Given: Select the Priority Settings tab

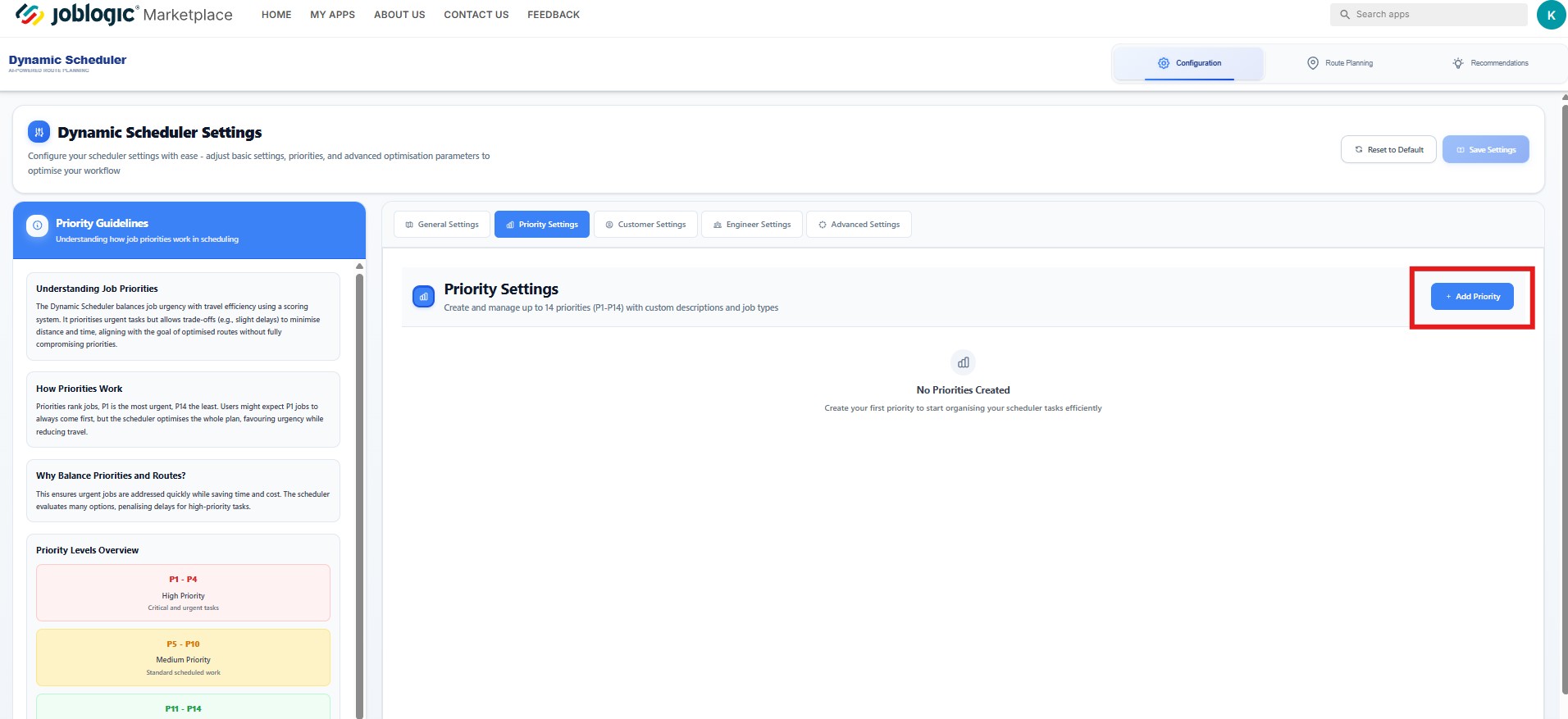Looking at the screenshot, I should pos(542,225).
